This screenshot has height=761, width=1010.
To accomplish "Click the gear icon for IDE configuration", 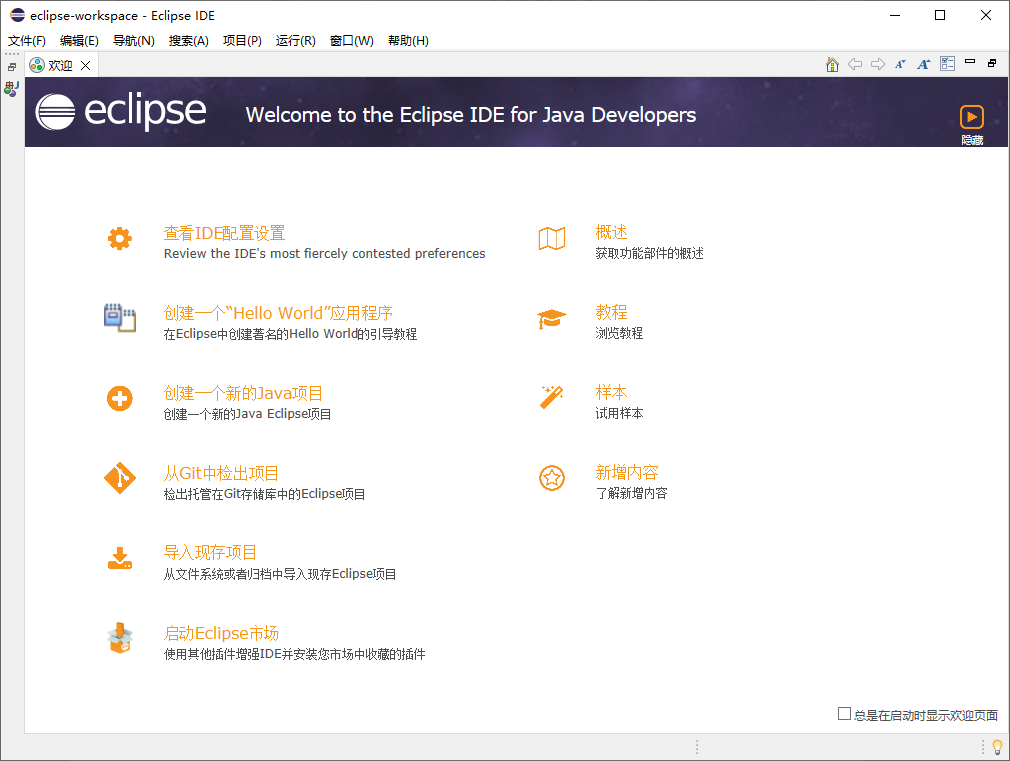I will (x=120, y=239).
